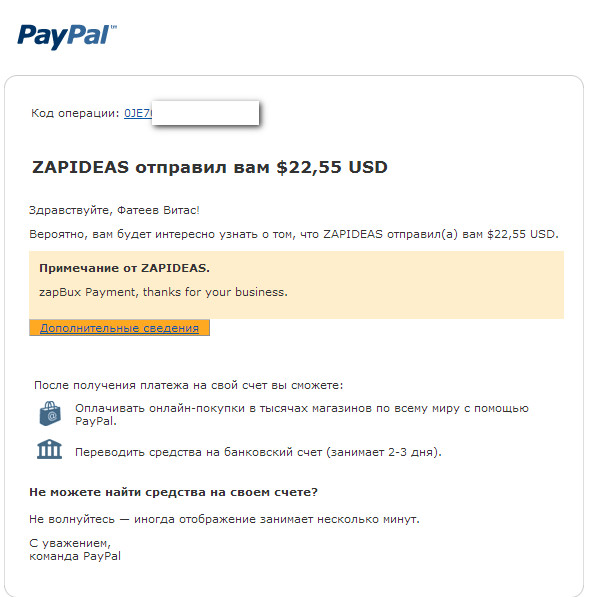Screen dimensions: 602x597
Task: Click the shopping bag icon
Action: [x=48, y=414]
